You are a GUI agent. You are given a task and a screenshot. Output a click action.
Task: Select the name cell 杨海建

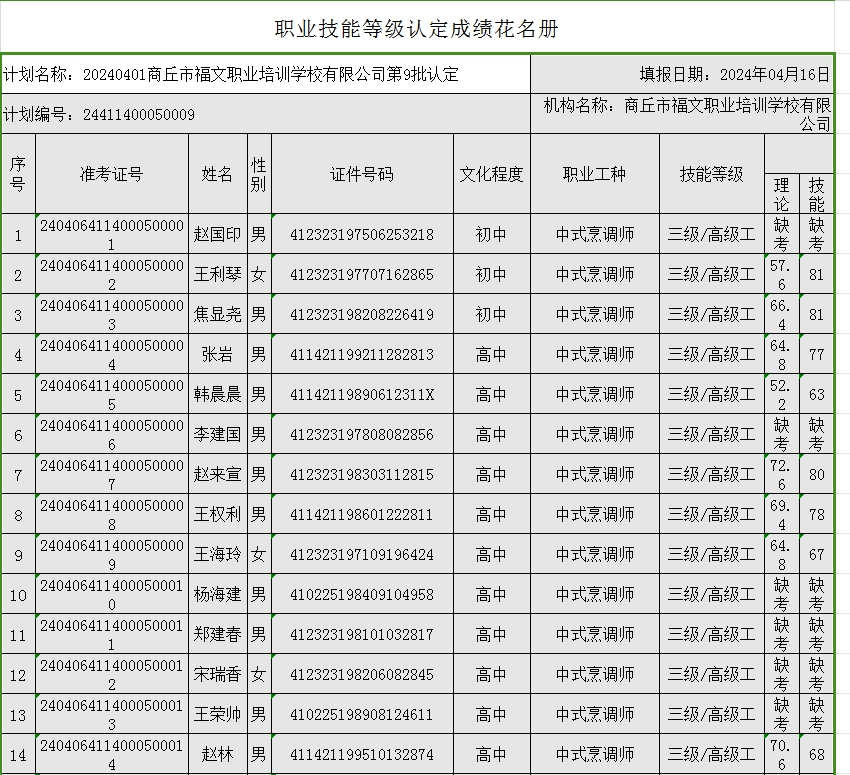tap(217, 595)
